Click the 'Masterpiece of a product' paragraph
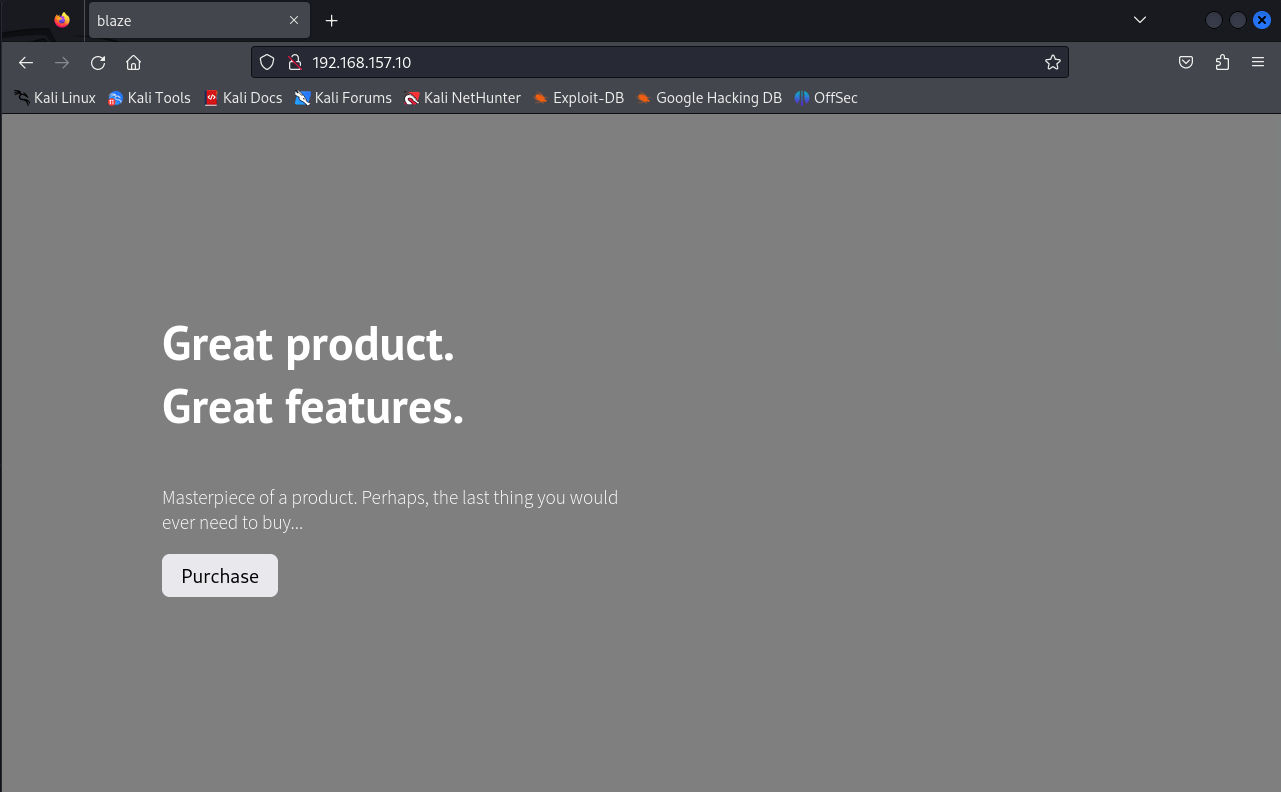The height and width of the screenshot is (792, 1281). tap(390, 510)
